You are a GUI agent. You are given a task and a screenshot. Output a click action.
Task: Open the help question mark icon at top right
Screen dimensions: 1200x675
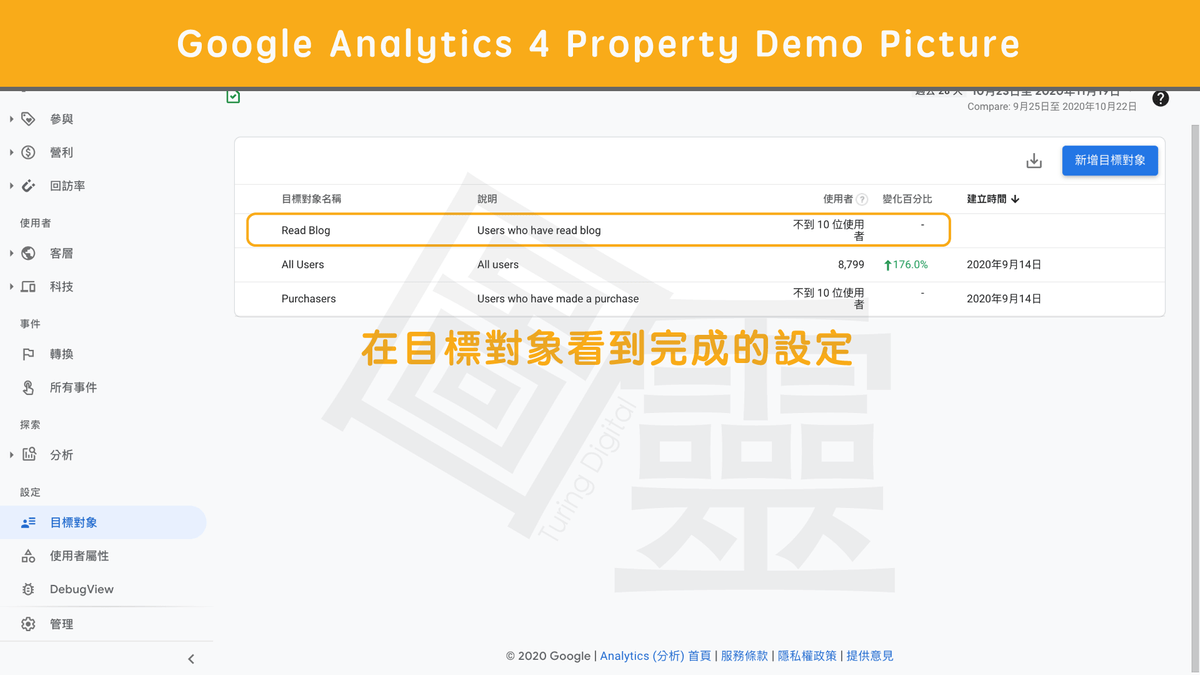(1161, 98)
